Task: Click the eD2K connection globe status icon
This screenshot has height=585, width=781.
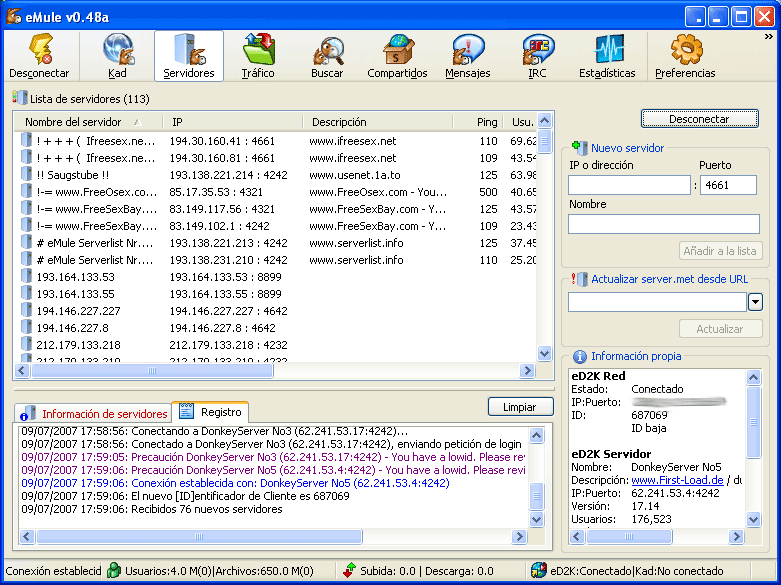Action: tap(538, 571)
